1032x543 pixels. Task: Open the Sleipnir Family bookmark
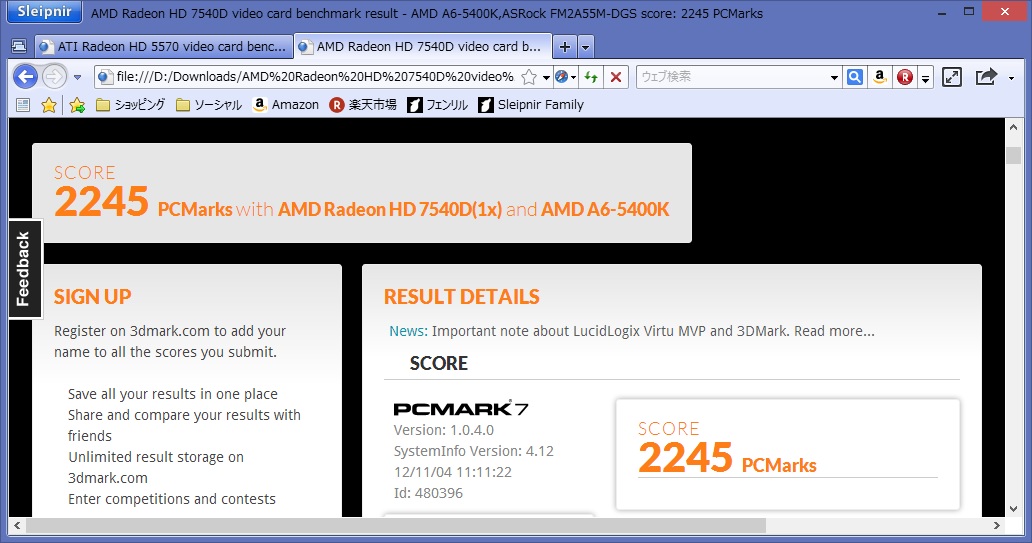531,105
